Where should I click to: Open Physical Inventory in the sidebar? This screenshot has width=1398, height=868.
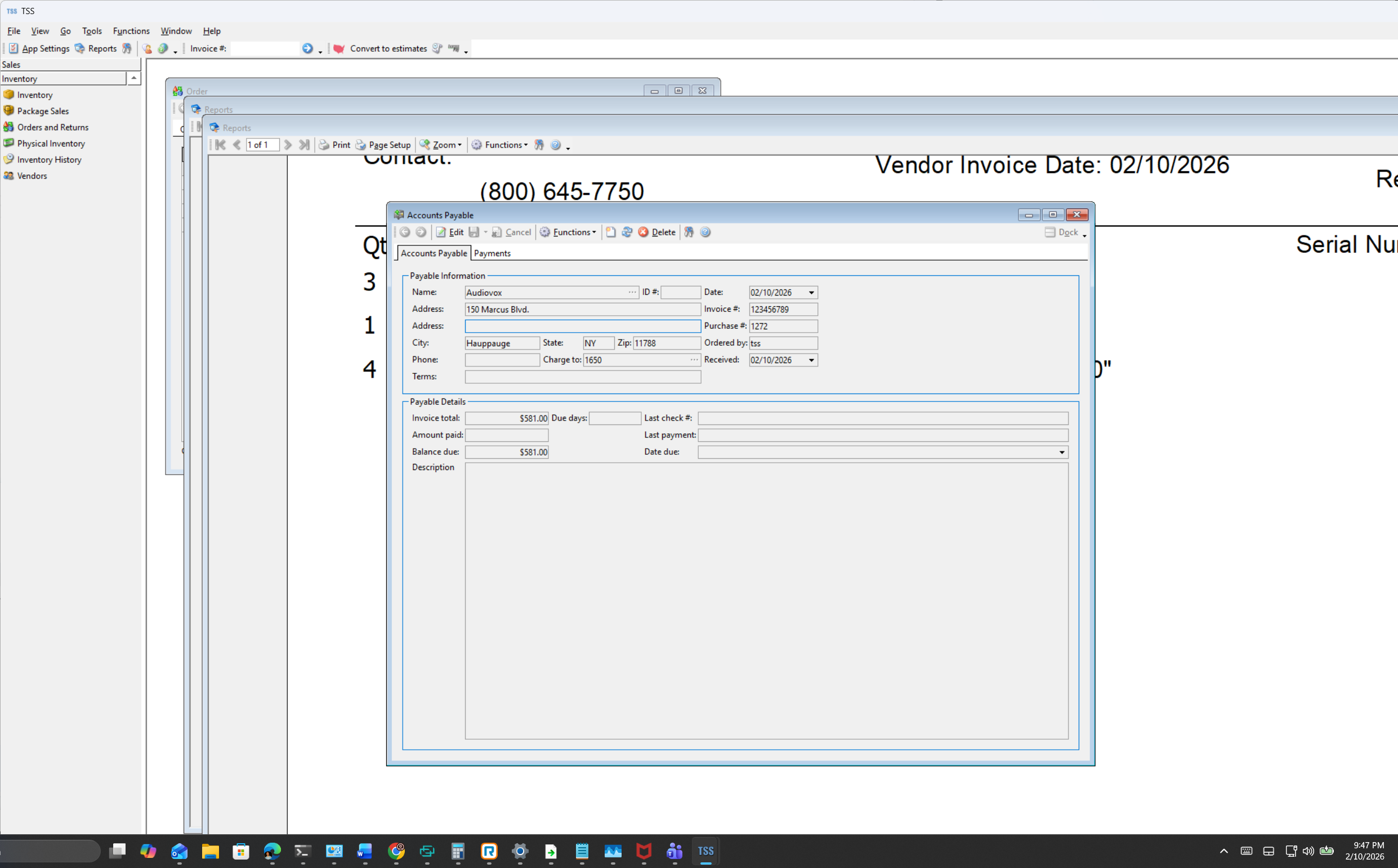pyautogui.click(x=51, y=144)
